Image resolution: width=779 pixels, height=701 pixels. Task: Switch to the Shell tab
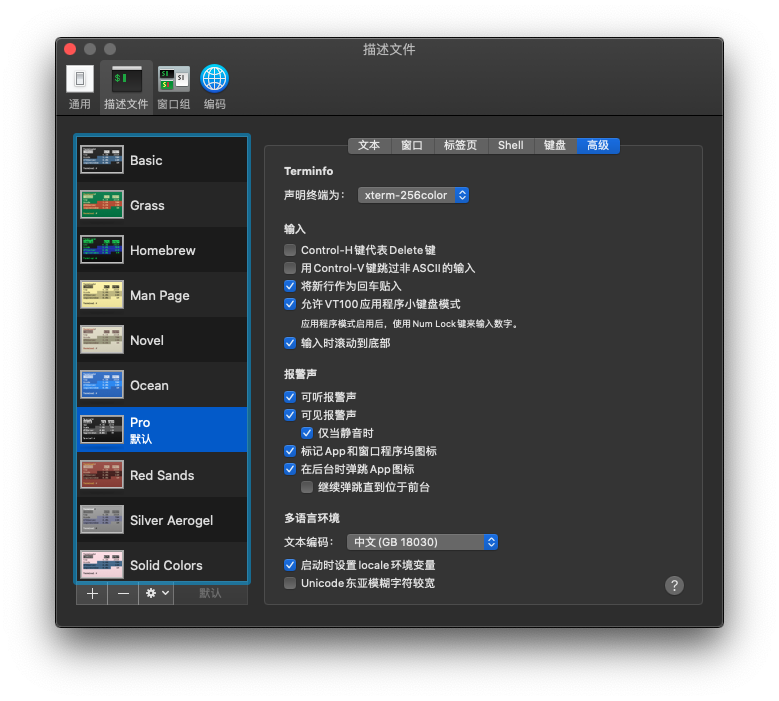point(510,145)
